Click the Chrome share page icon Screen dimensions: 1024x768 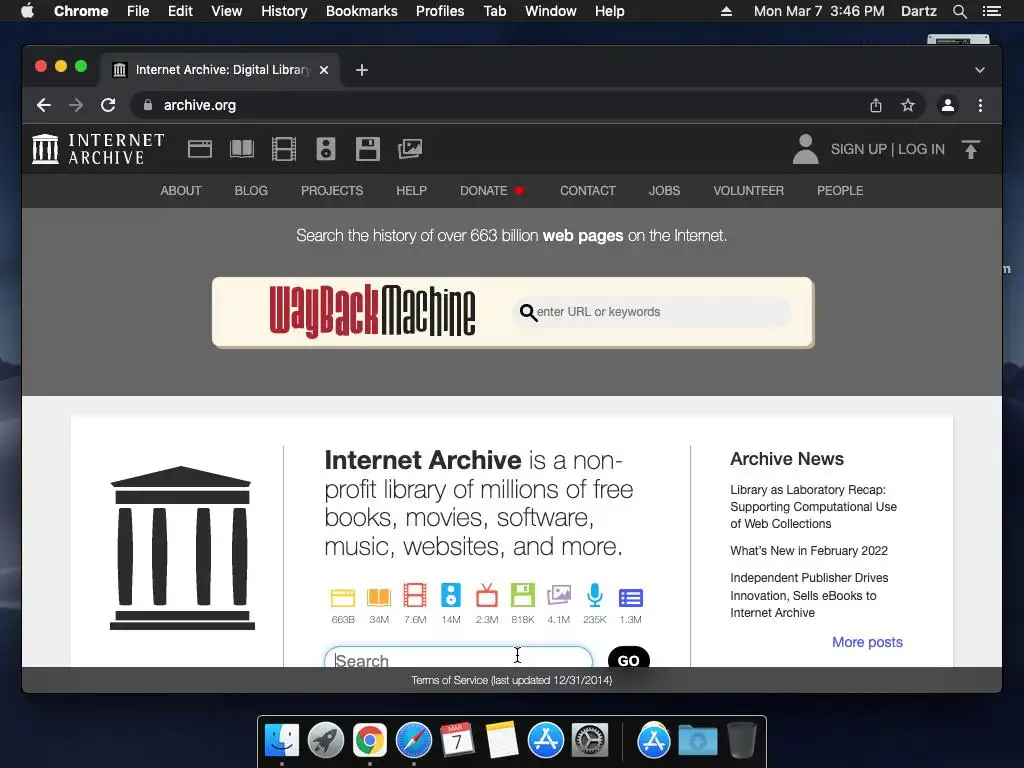[x=876, y=105]
